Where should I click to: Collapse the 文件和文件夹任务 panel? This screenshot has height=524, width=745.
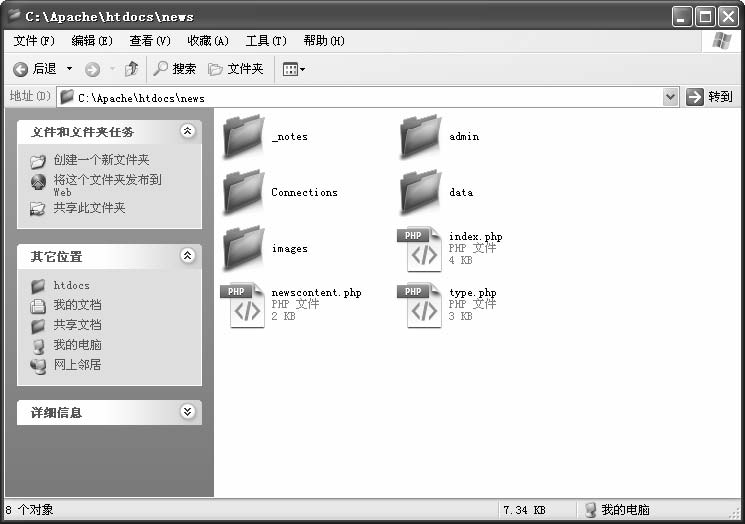point(188,131)
